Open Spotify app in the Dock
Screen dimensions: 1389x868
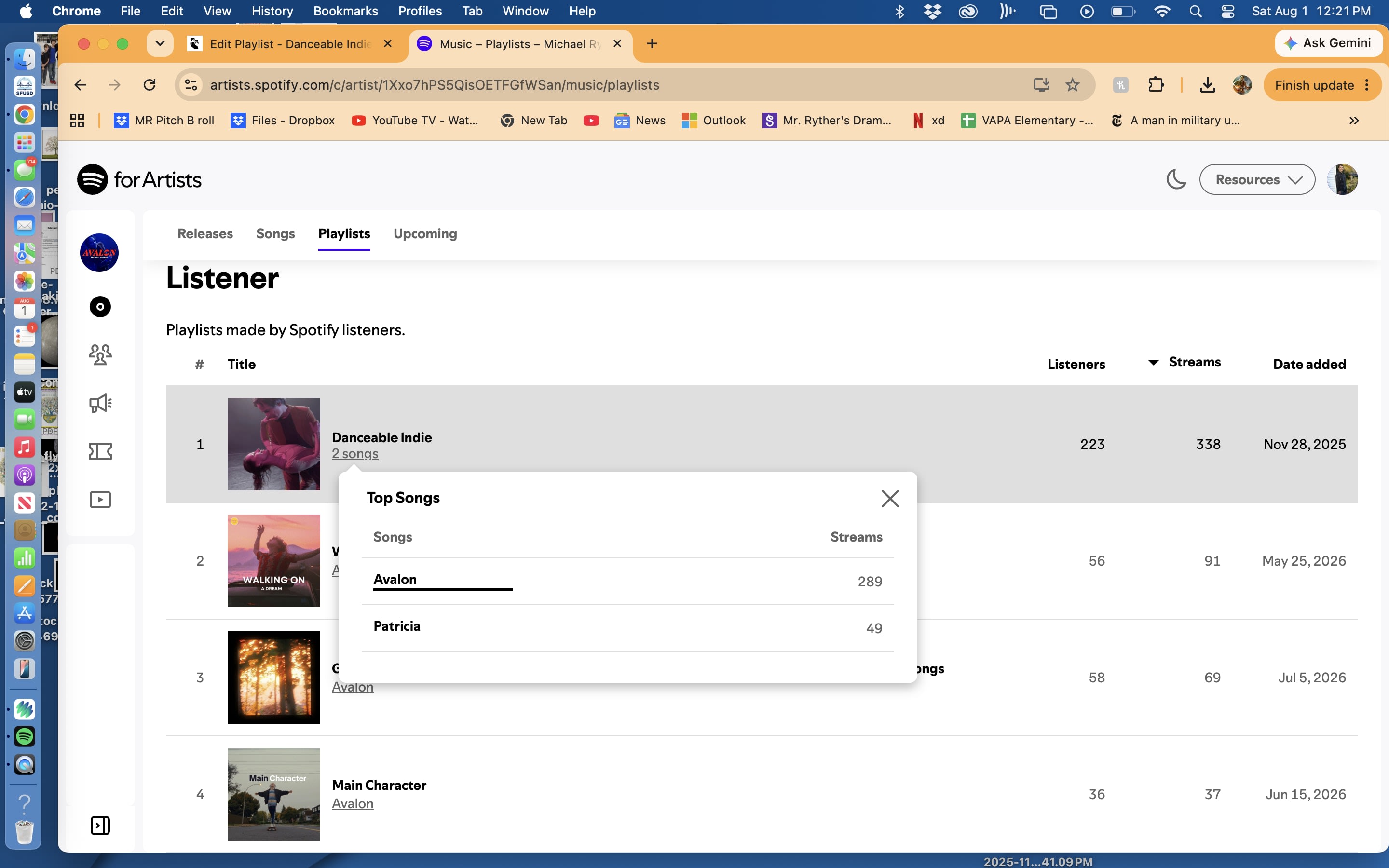pyautogui.click(x=24, y=736)
